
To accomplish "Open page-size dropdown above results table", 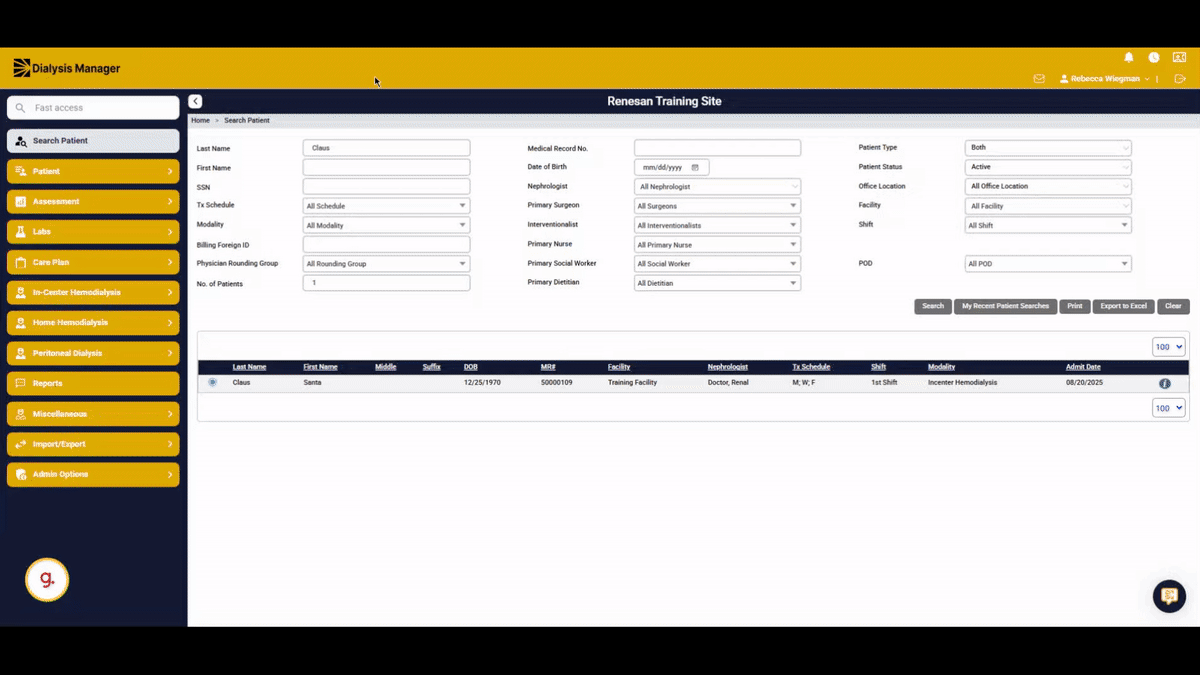I will tap(1168, 347).
